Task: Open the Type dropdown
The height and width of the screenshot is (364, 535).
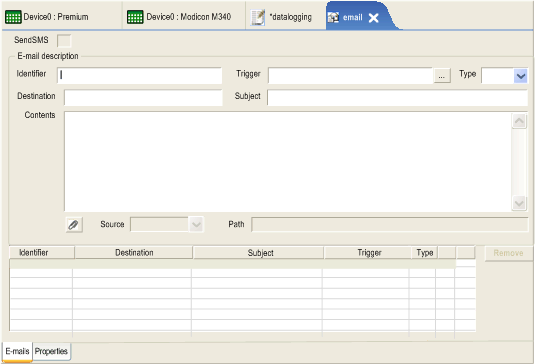Action: 521,76
